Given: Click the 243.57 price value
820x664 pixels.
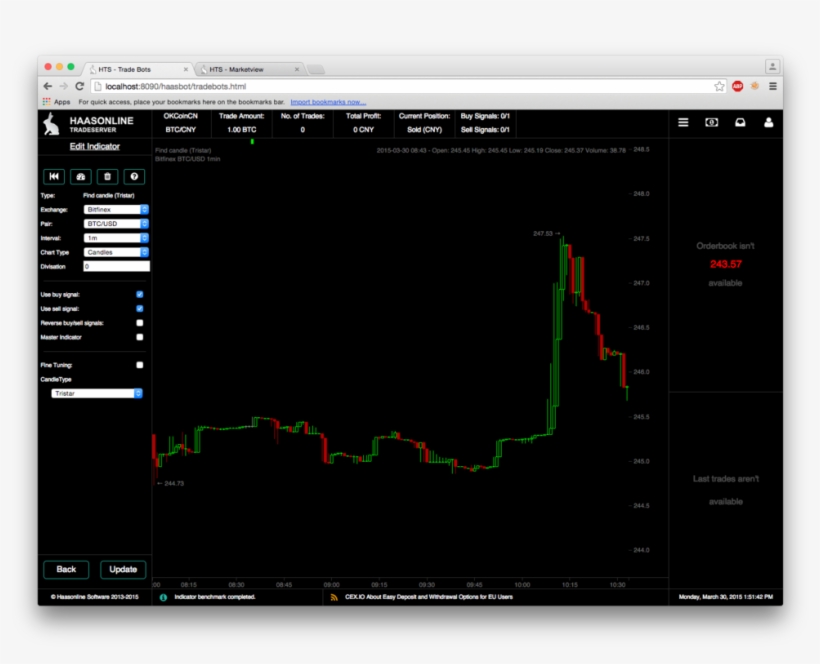Looking at the screenshot, I should tap(726, 264).
